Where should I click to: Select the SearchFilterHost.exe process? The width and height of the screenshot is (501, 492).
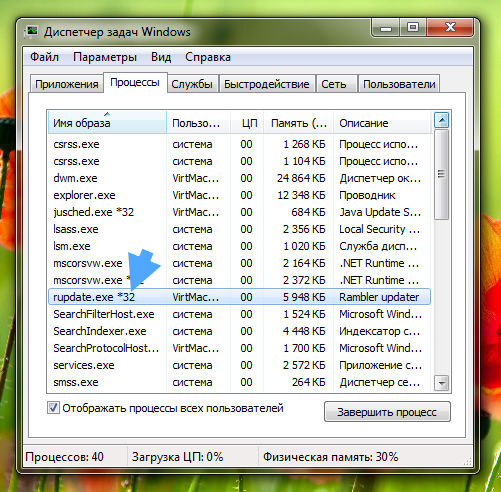(239, 314)
